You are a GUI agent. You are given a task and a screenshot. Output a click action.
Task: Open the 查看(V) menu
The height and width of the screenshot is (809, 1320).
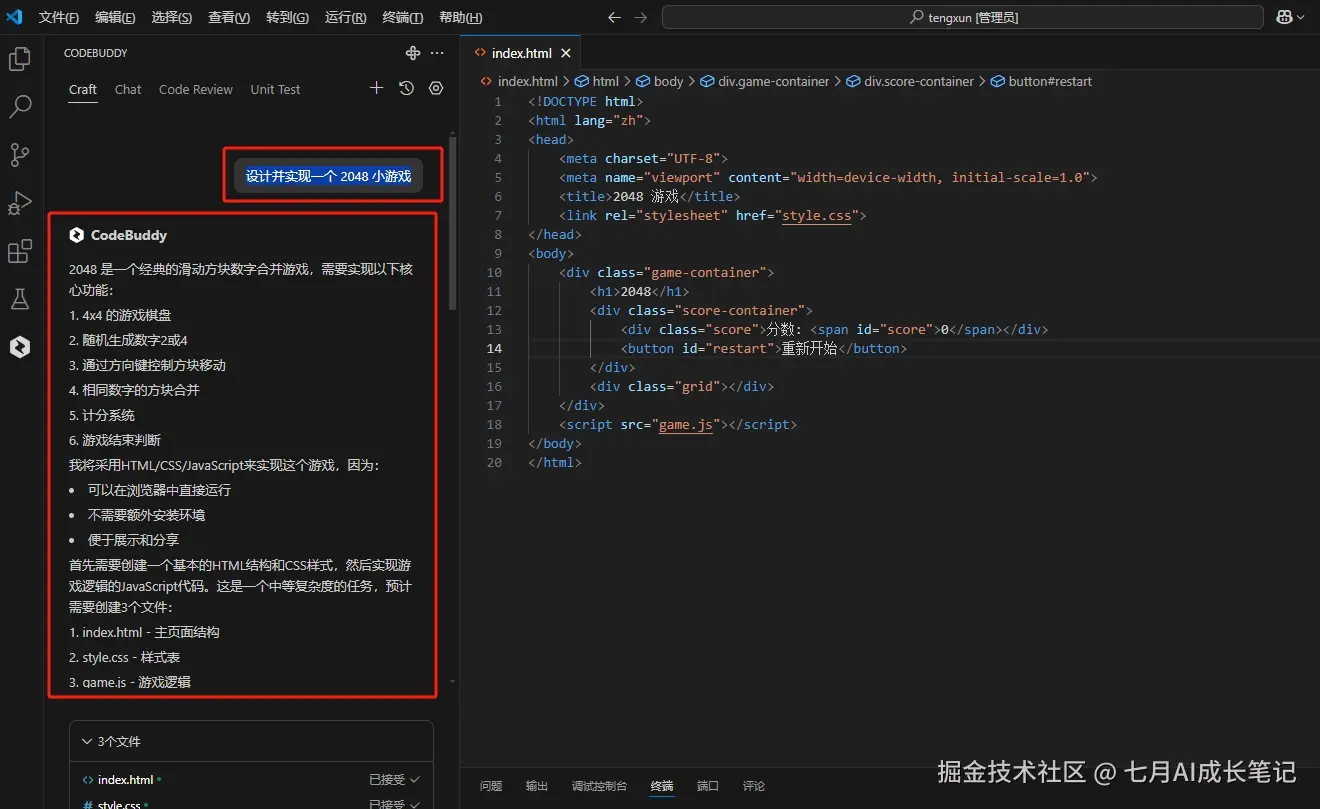(x=229, y=17)
